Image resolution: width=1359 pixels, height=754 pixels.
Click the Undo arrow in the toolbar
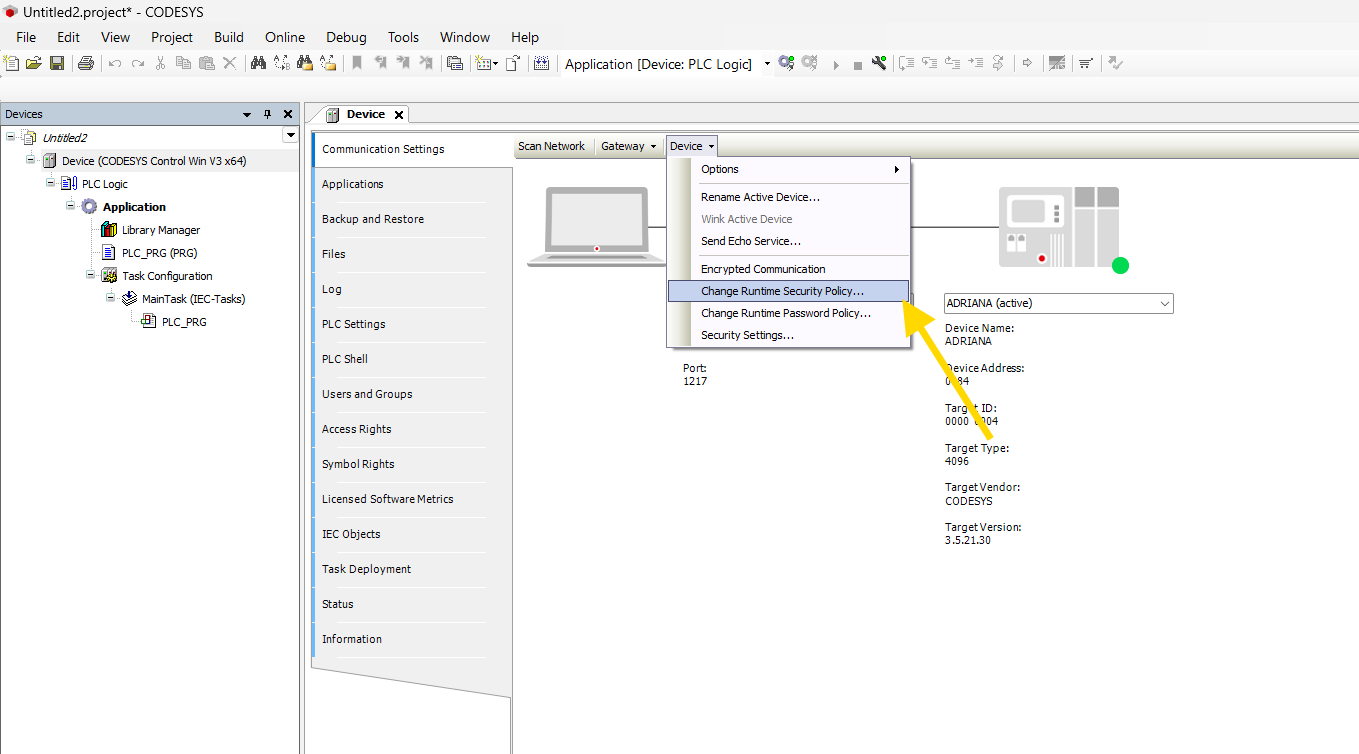[x=115, y=63]
